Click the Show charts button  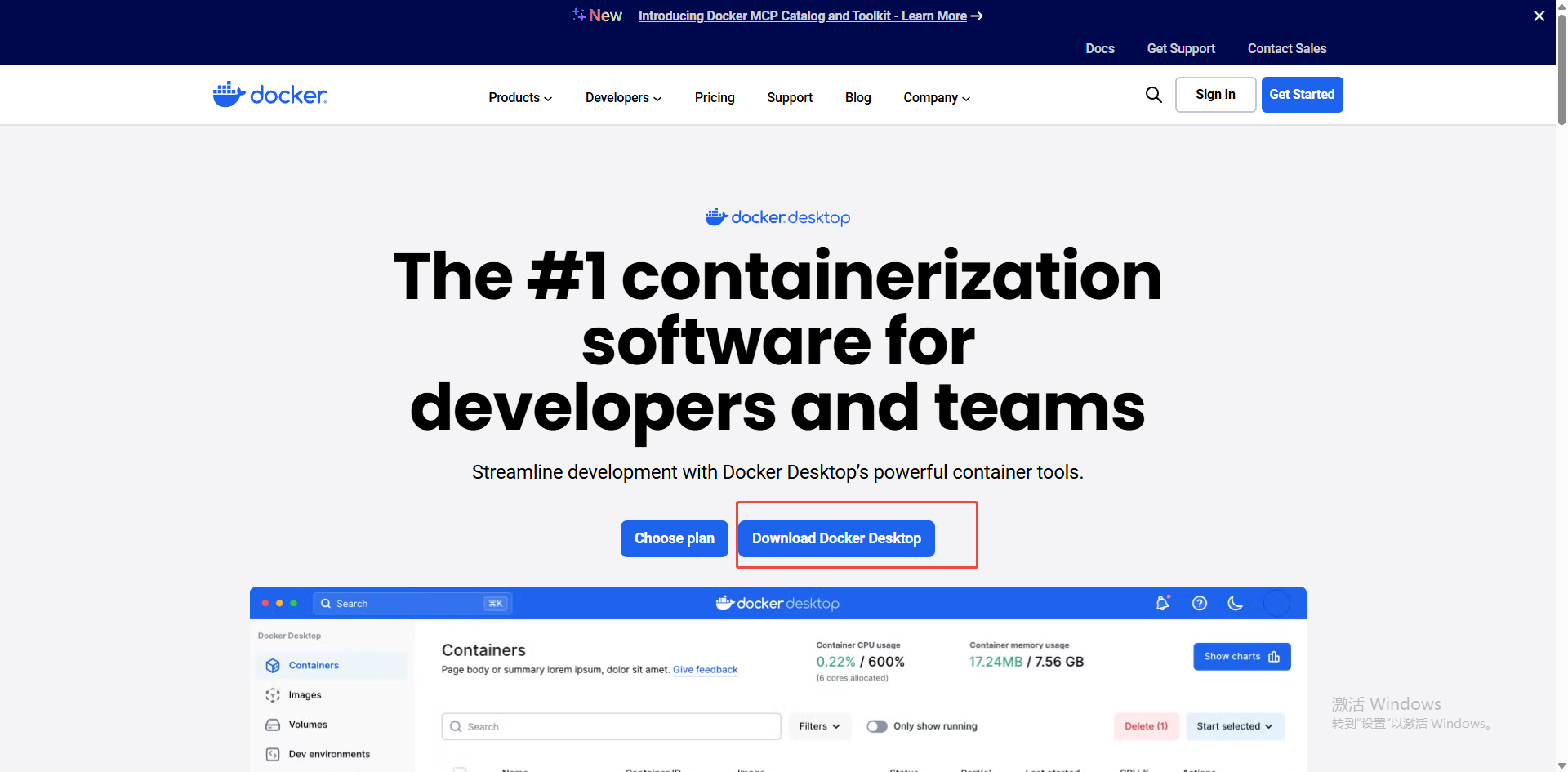1241,656
